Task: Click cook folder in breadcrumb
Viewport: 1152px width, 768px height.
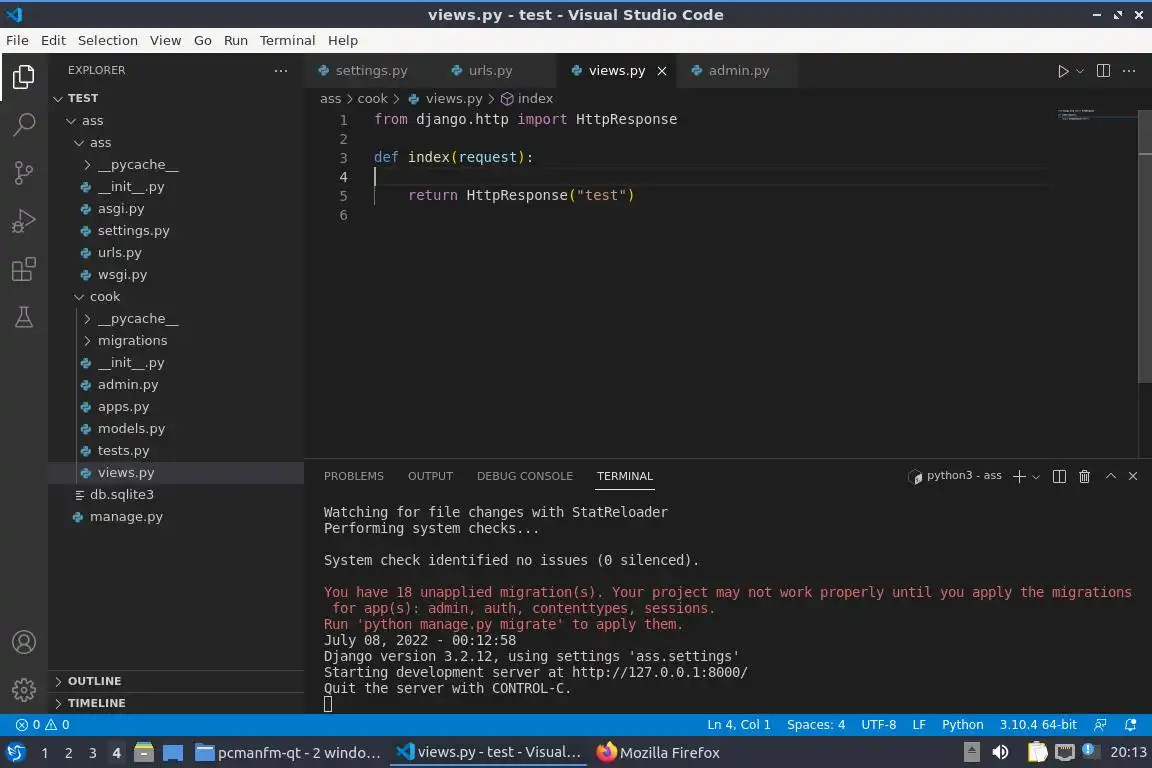Action: pyautogui.click(x=372, y=98)
